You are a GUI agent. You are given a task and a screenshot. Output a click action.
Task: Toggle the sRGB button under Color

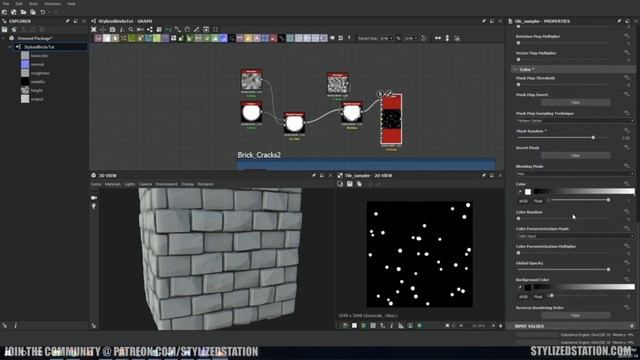coord(523,201)
